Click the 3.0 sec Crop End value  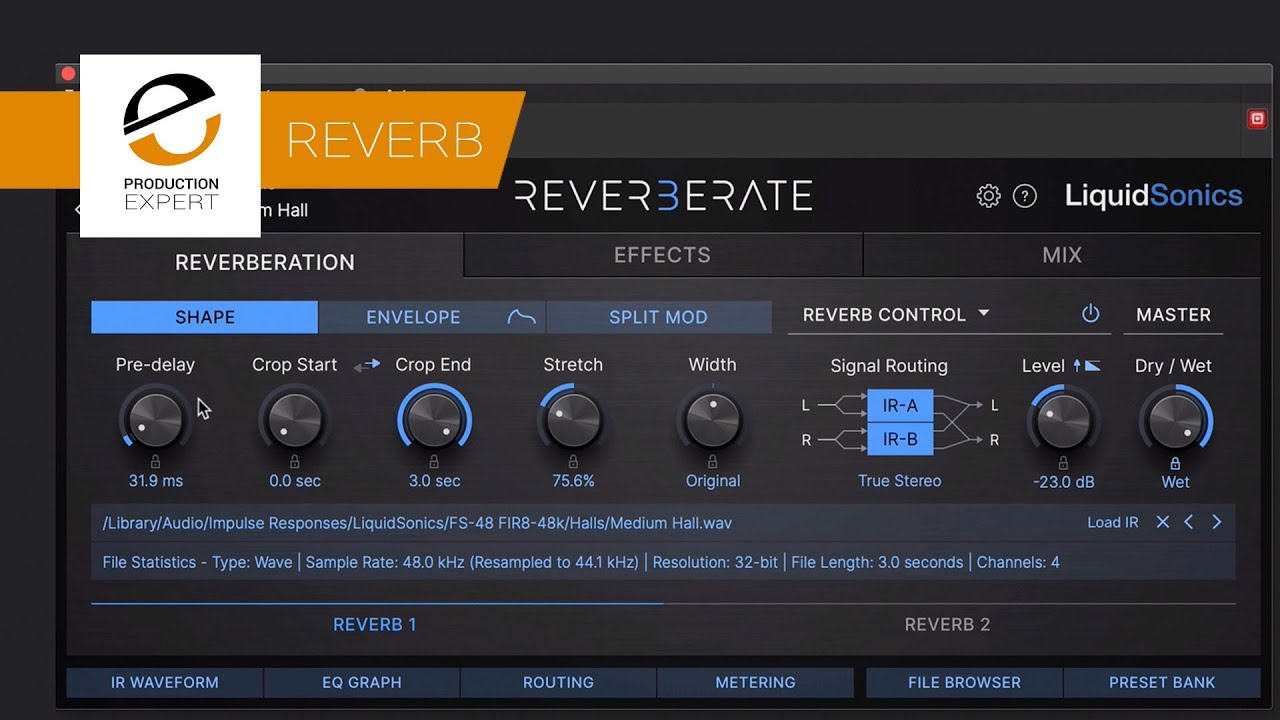tap(434, 481)
